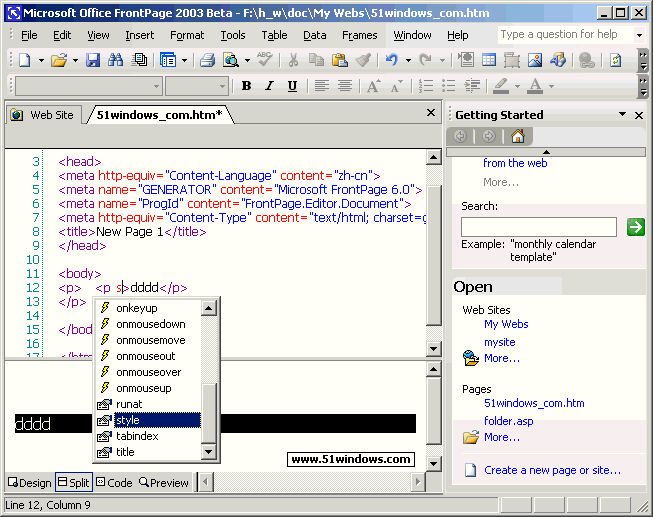The image size is (653, 517).
Task: Click the Create a new page or site link
Action: (x=552, y=470)
